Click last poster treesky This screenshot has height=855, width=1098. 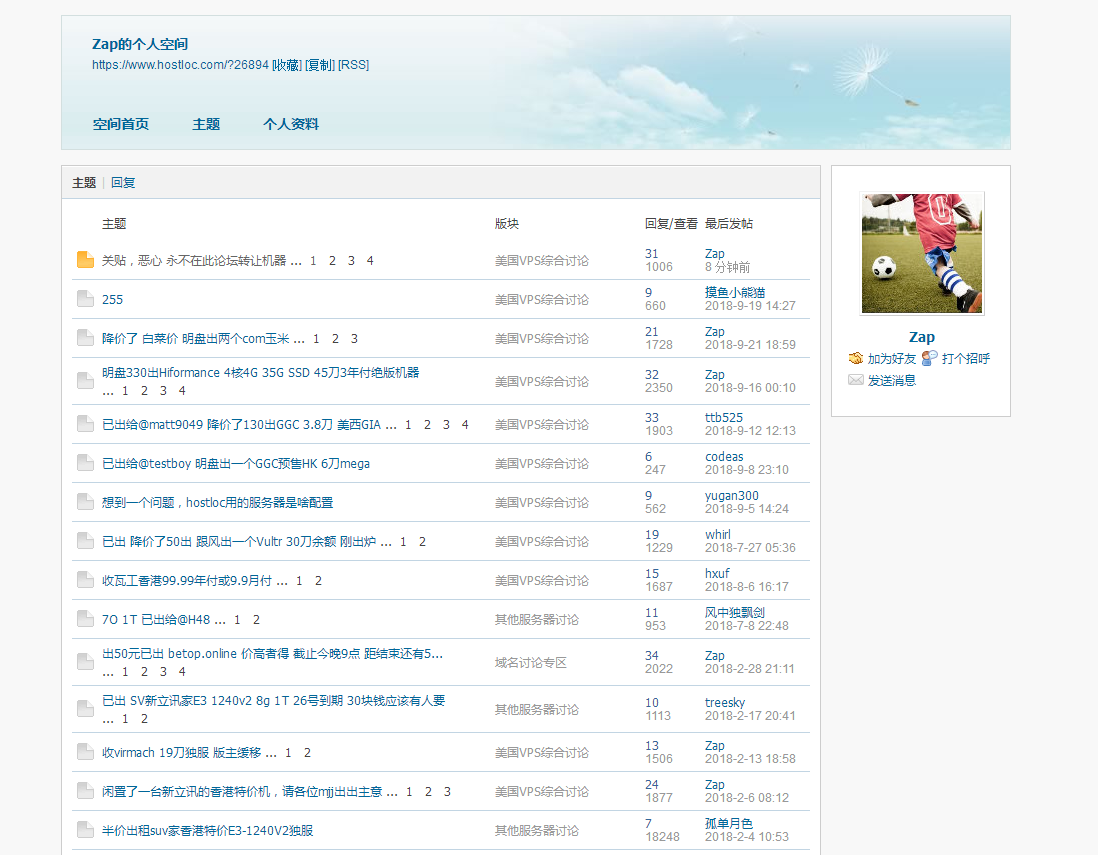pyautogui.click(x=725, y=702)
